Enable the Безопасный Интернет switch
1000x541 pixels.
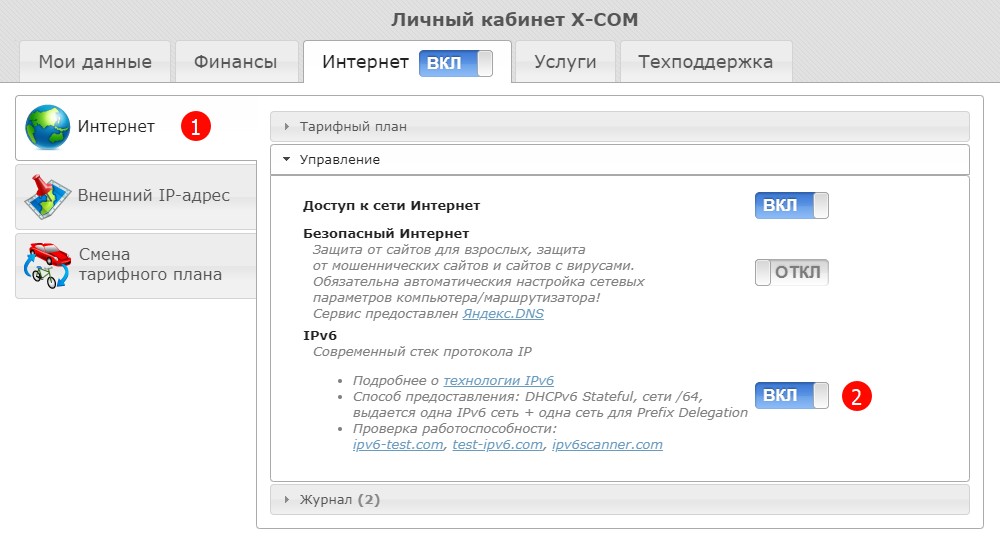[791, 272]
